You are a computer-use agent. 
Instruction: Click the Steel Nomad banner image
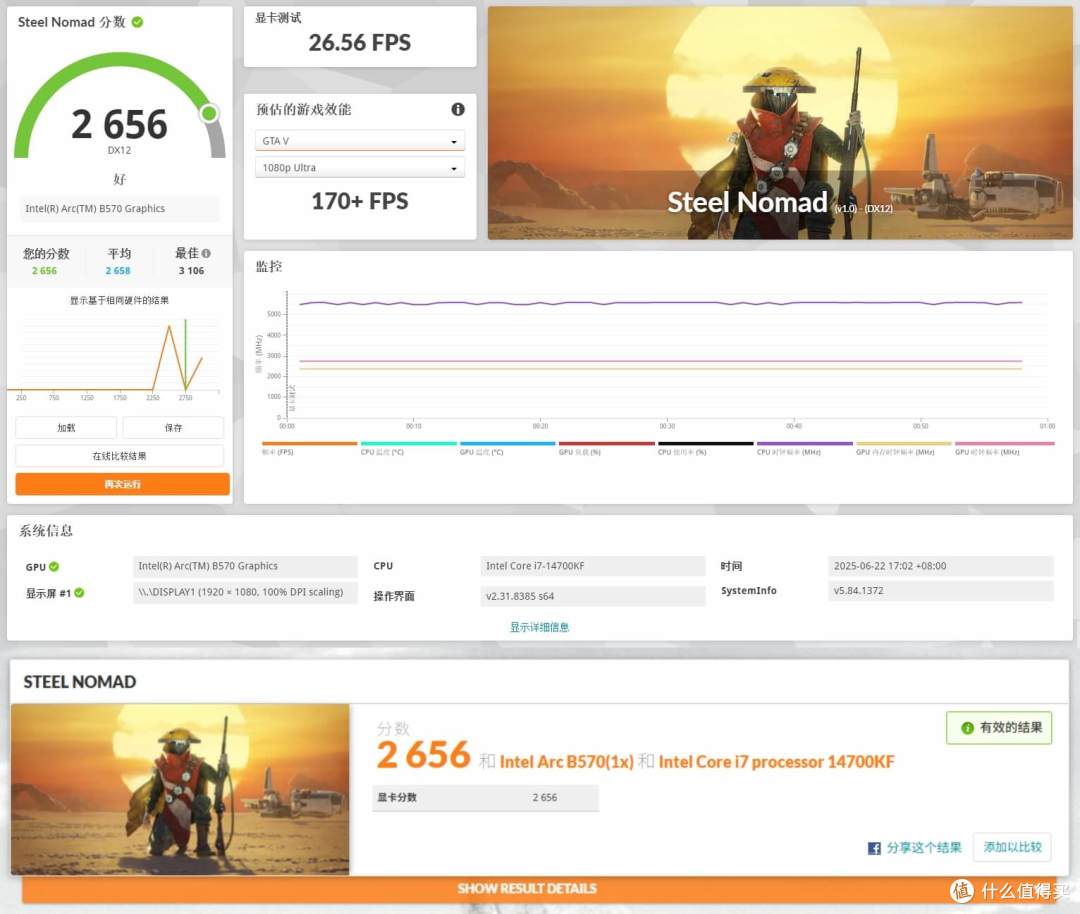780,123
